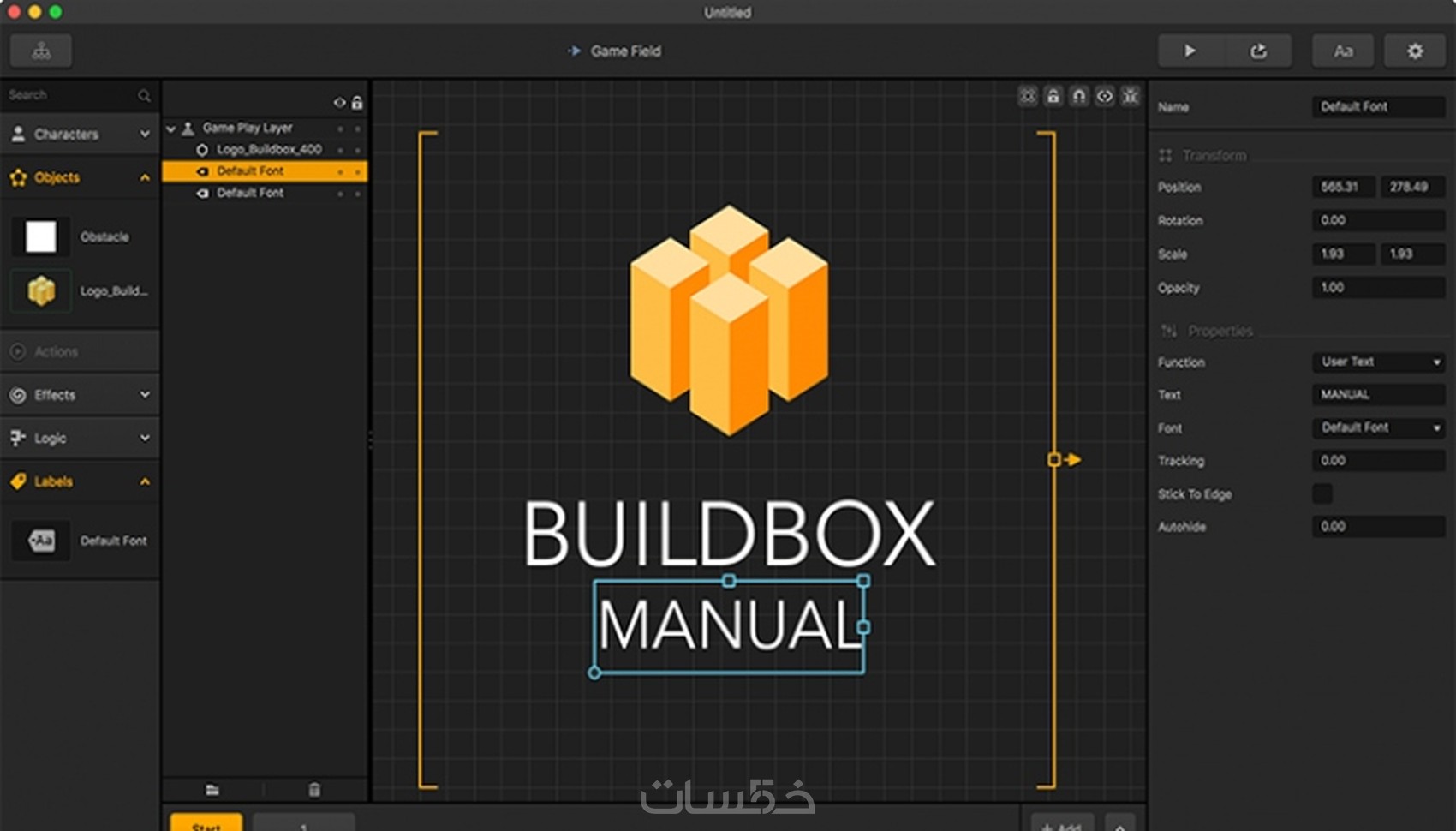Collapse the Game Play Layer tree arrow
This screenshot has height=831, width=1456.
tap(170, 129)
